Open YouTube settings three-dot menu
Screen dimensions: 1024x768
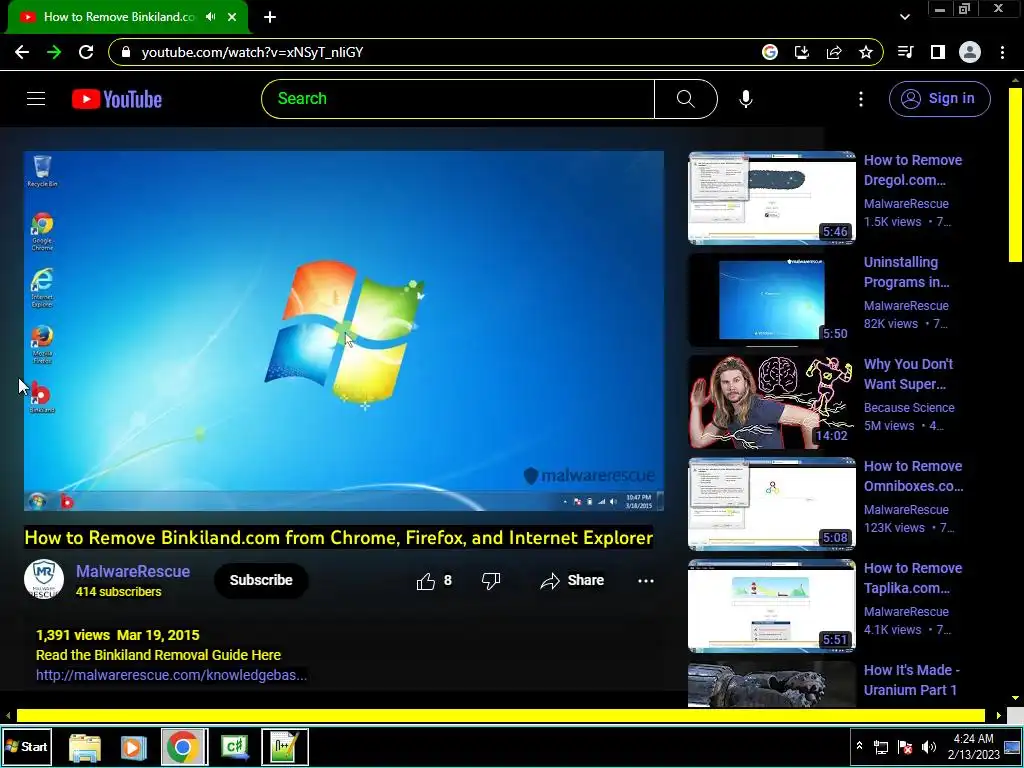tap(861, 99)
